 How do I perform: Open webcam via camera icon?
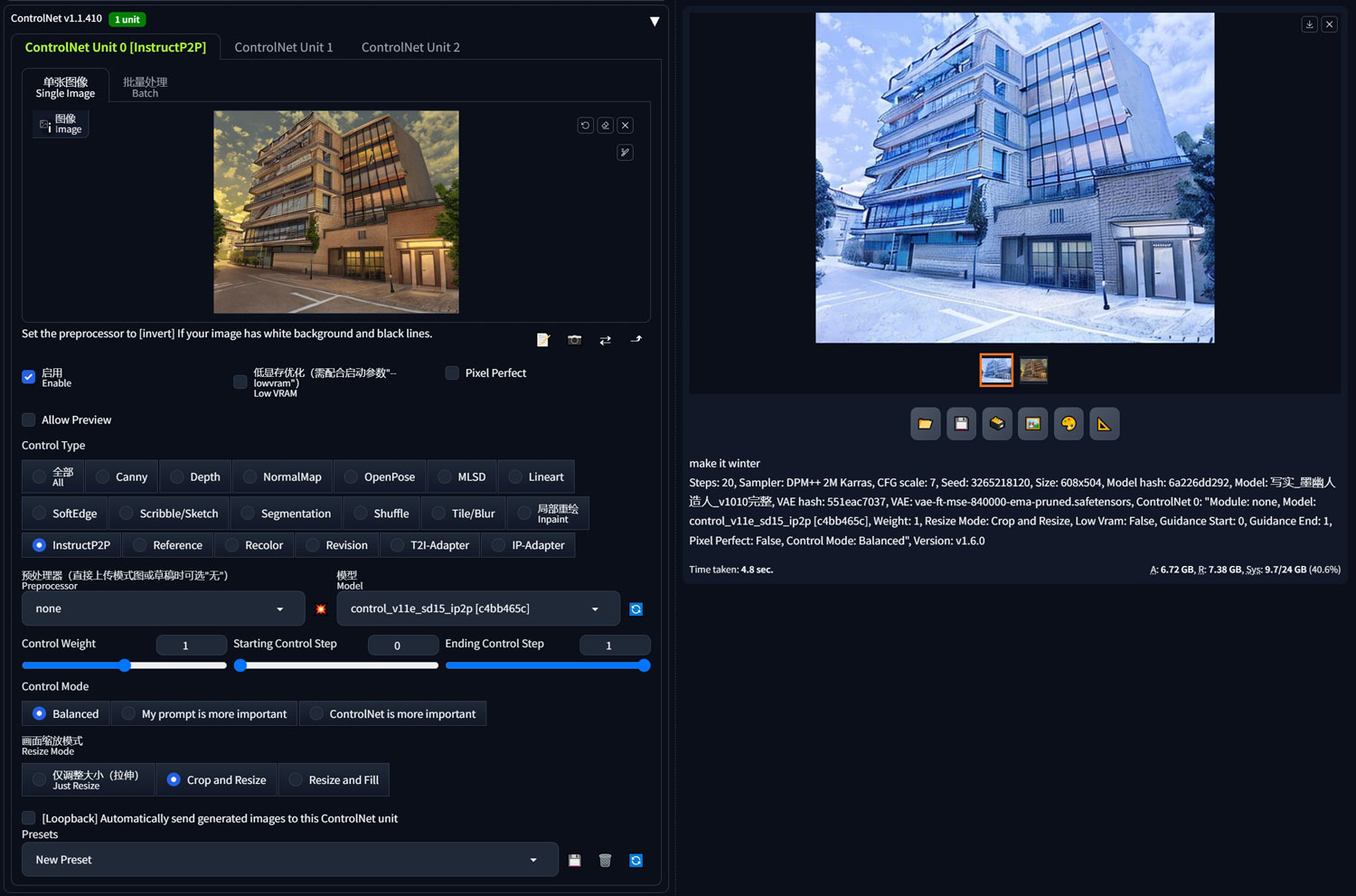[x=574, y=340]
